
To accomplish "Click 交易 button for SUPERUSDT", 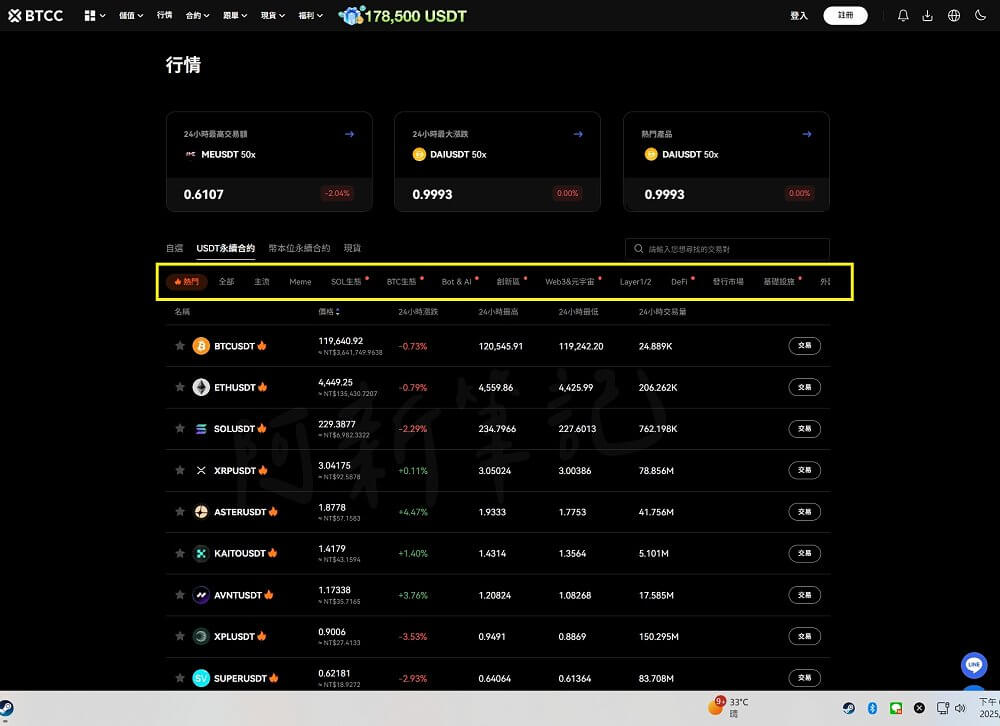I will 804,678.
